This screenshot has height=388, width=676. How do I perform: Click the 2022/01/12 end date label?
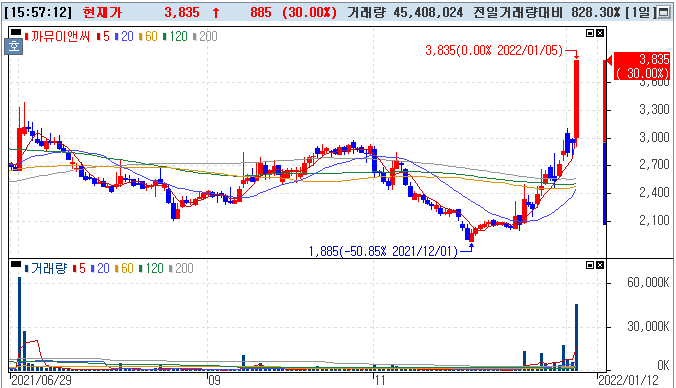click(x=629, y=380)
